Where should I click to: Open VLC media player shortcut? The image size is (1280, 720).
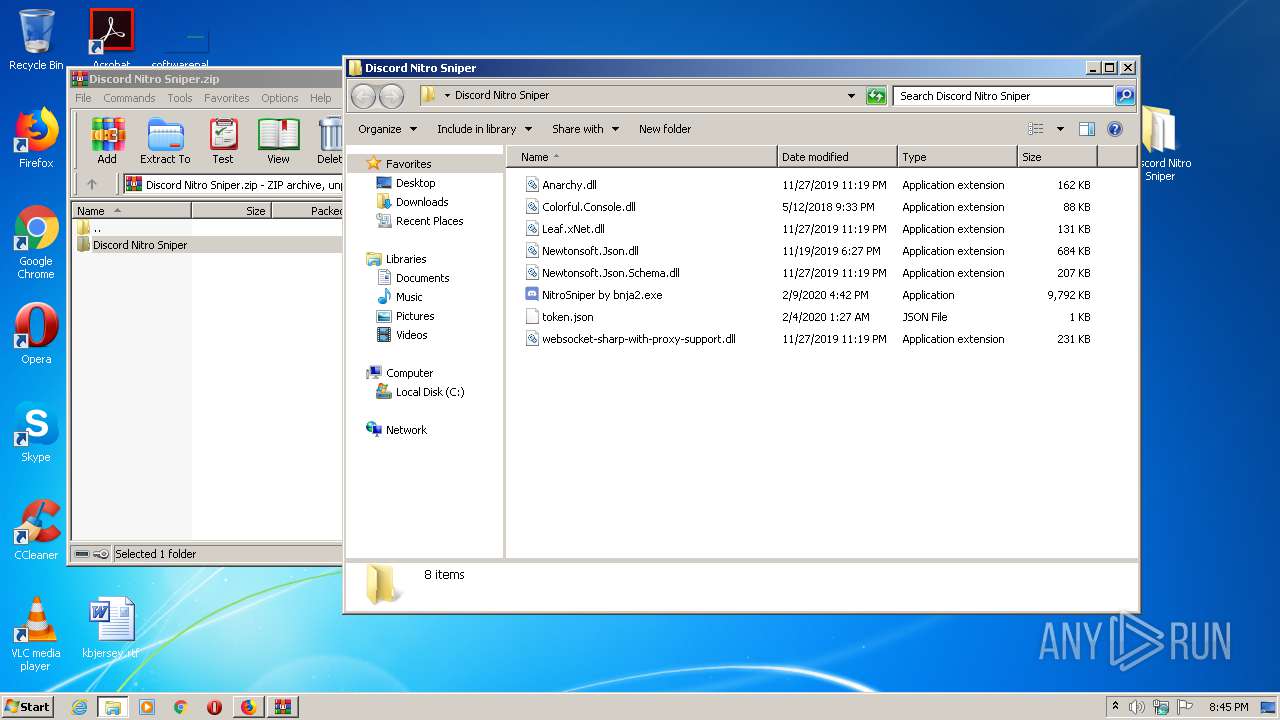click(36, 634)
